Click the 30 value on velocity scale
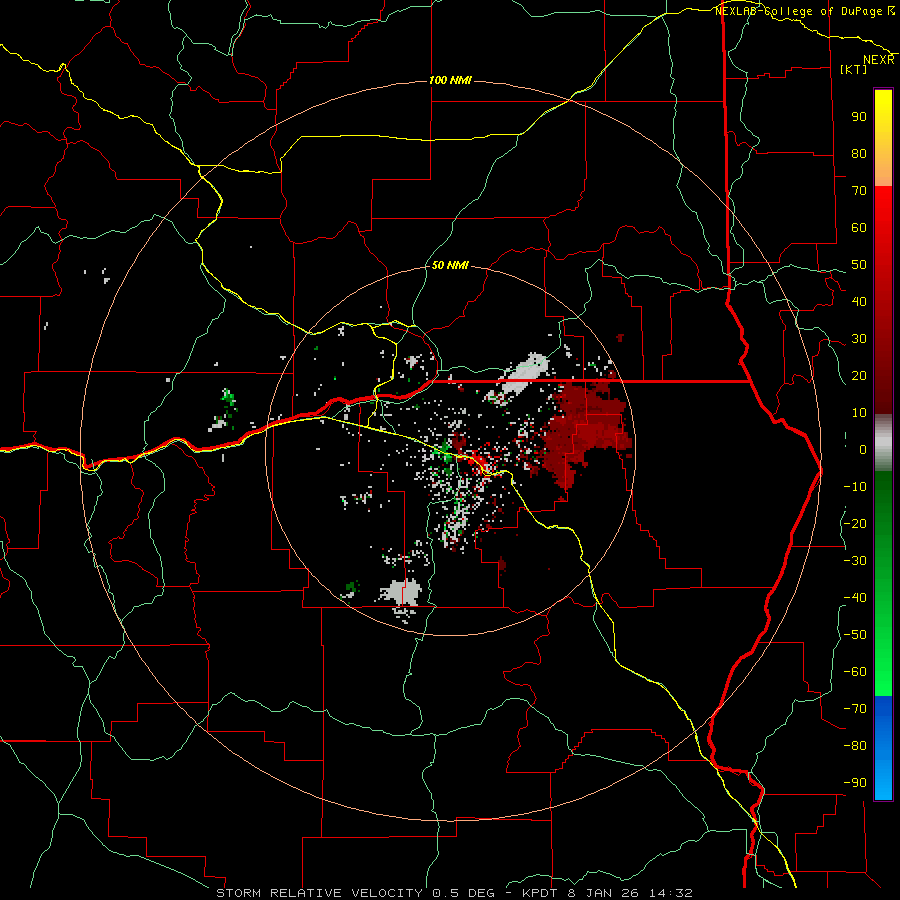This screenshot has width=900, height=900. coord(859,339)
